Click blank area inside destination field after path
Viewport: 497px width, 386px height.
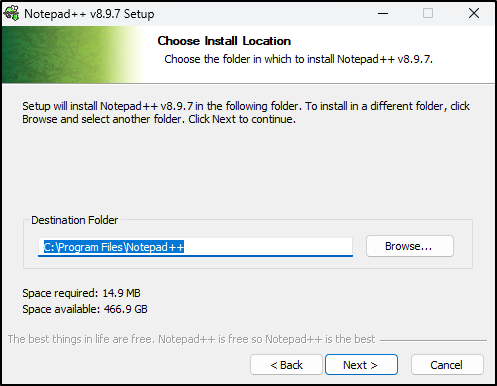[268, 247]
